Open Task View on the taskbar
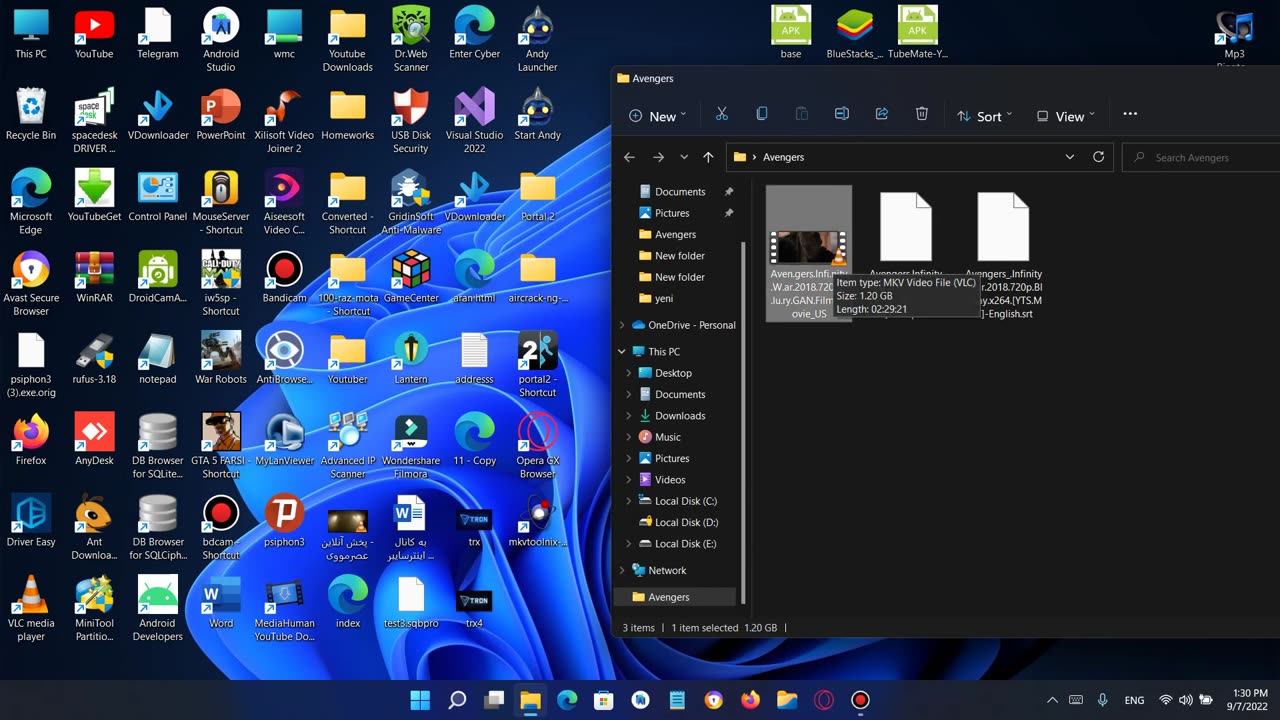 tap(494, 700)
